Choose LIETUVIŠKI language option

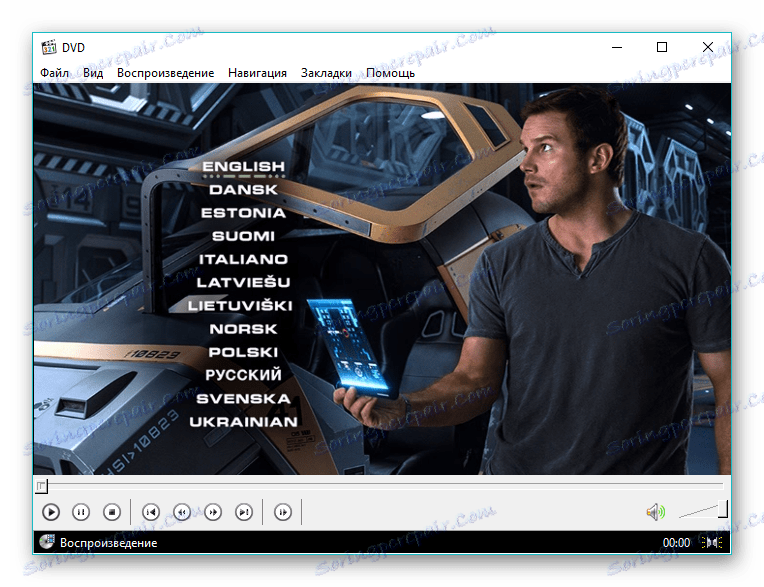[240, 305]
